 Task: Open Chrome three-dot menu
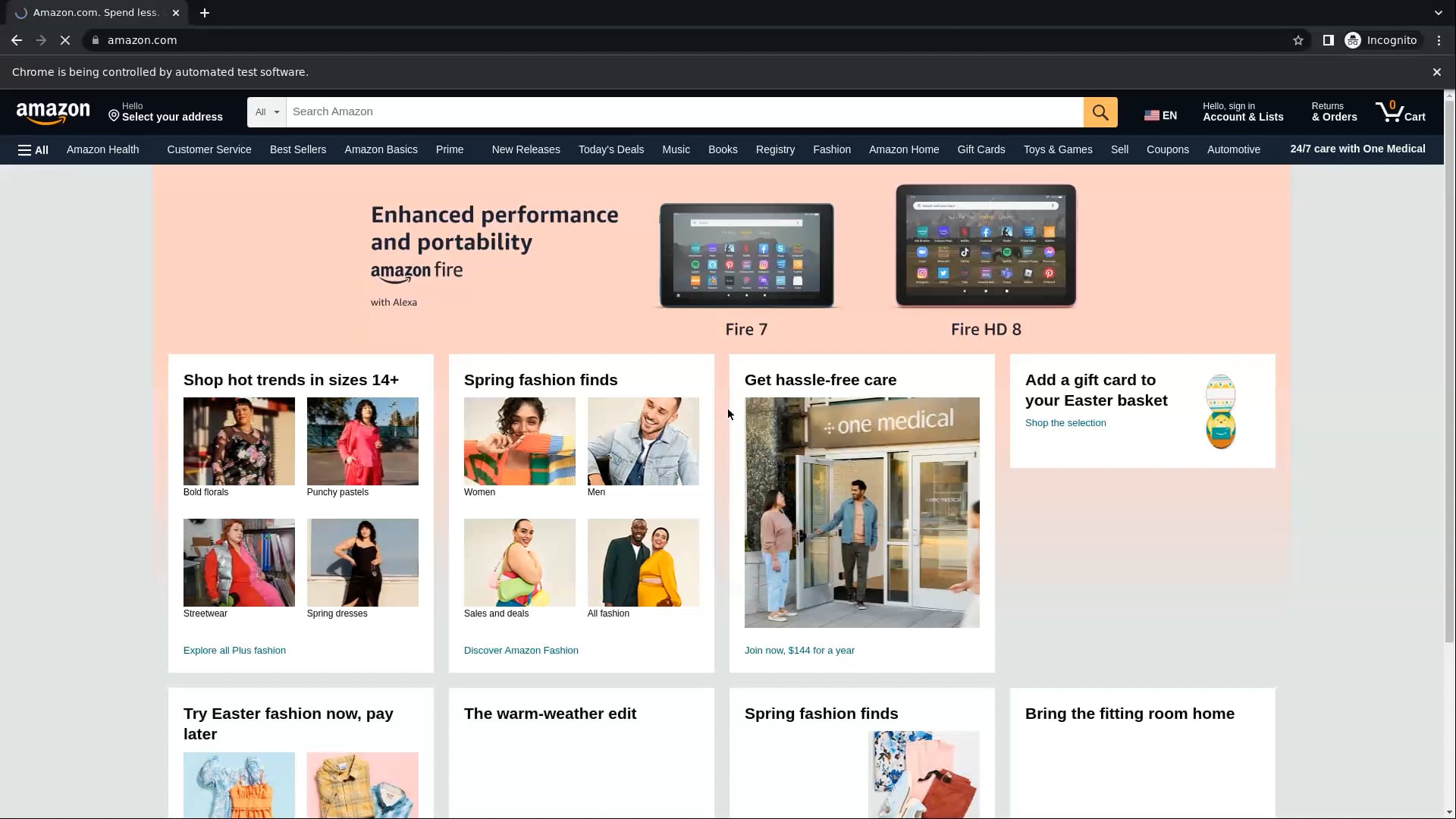coord(1439,40)
